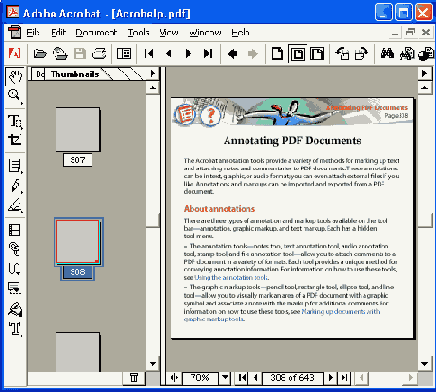Select the Hand tool
Image resolution: width=436 pixels, height=392 pixels.
click(15, 76)
